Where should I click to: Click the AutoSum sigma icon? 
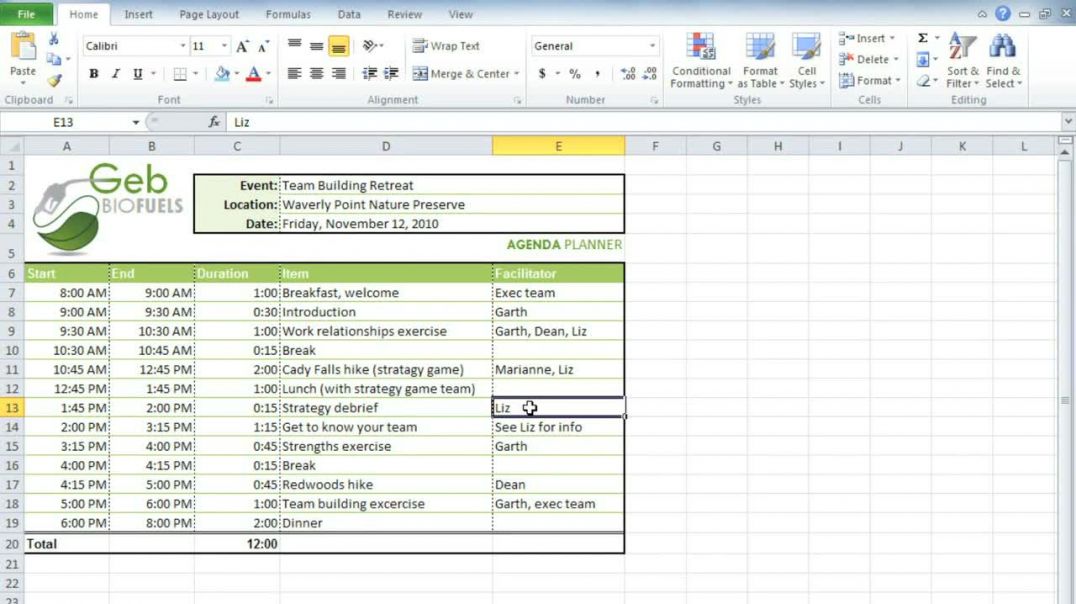(923, 38)
